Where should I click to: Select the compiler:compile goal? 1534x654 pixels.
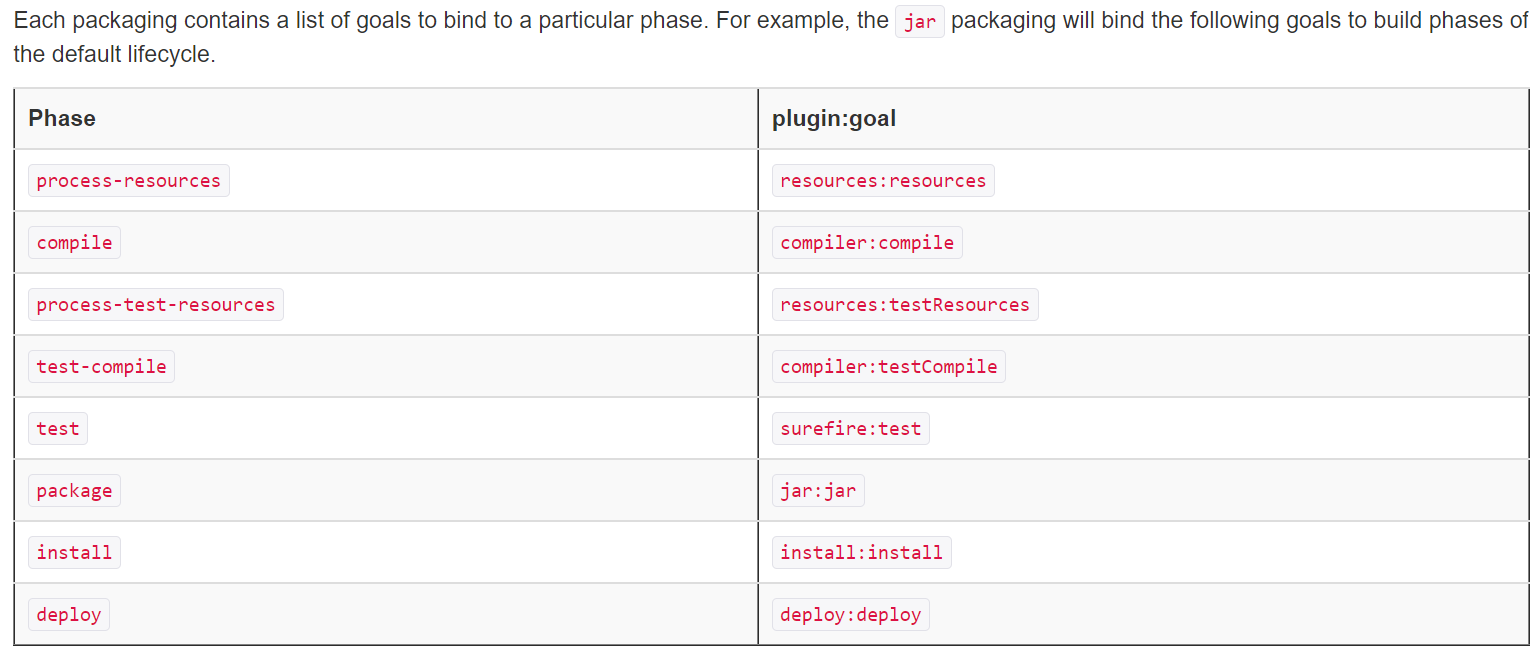click(x=867, y=243)
